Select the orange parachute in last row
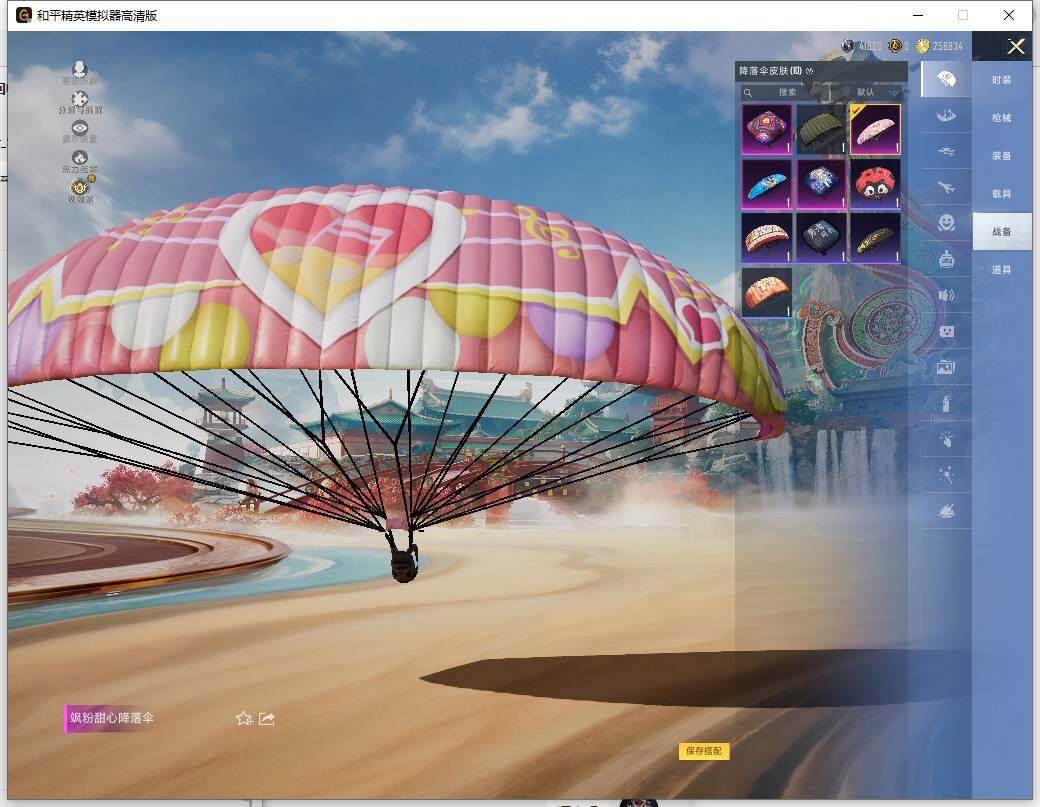The width and height of the screenshot is (1040, 807). [x=767, y=292]
